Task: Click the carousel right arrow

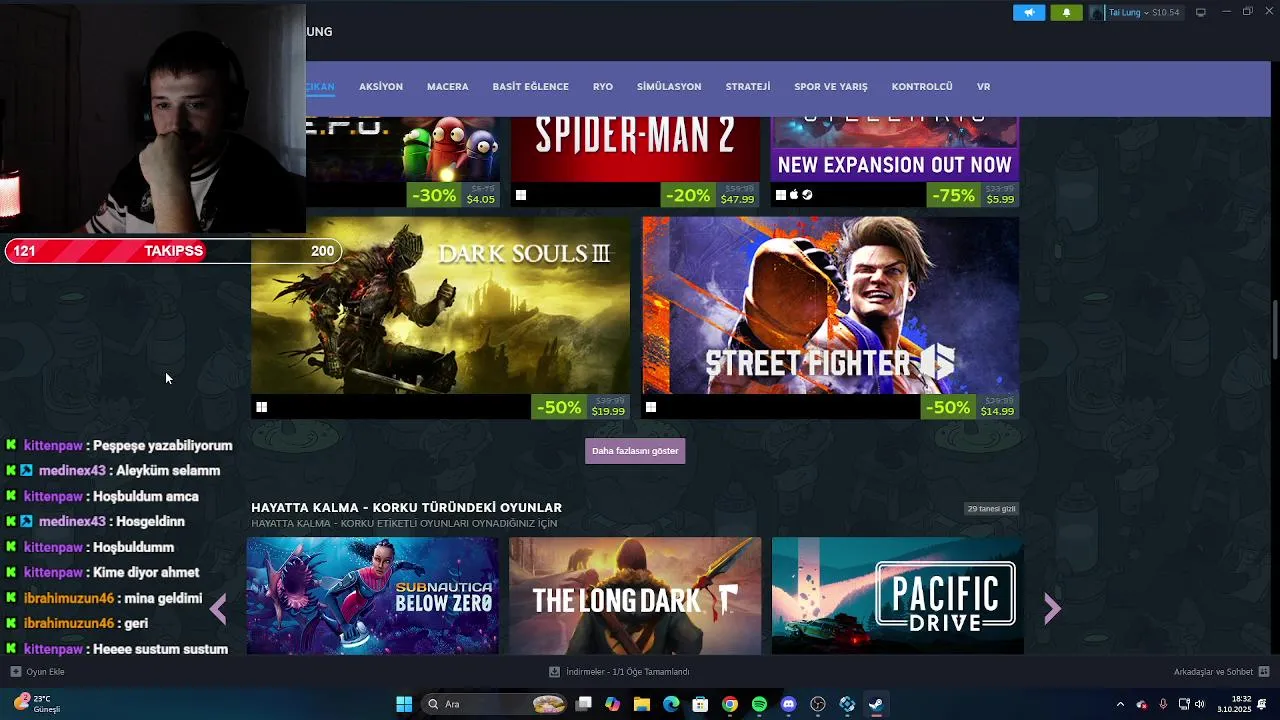Action: coord(1052,608)
